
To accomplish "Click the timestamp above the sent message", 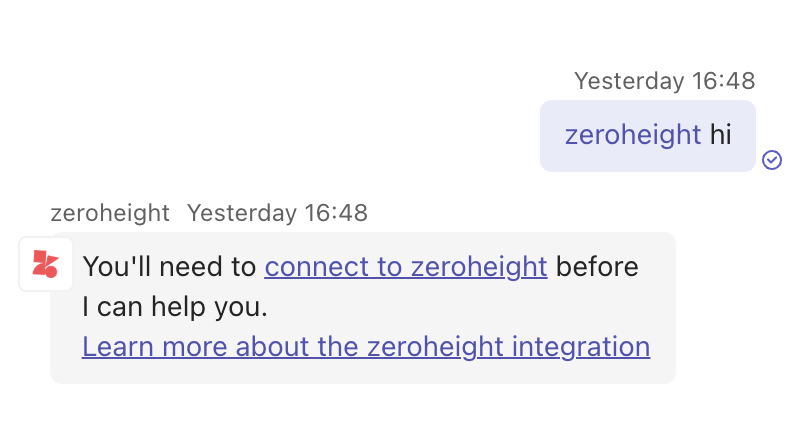I will point(664,81).
